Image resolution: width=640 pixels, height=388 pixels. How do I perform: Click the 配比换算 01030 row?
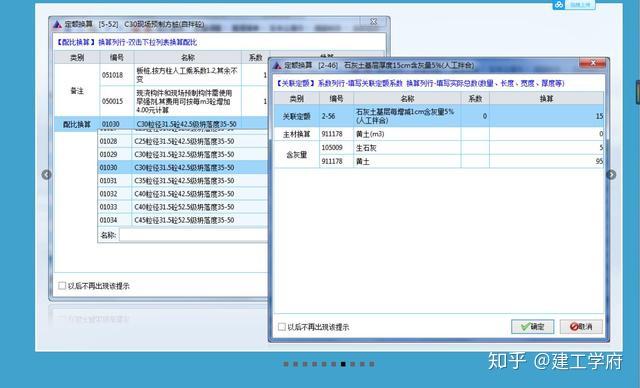(x=161, y=124)
